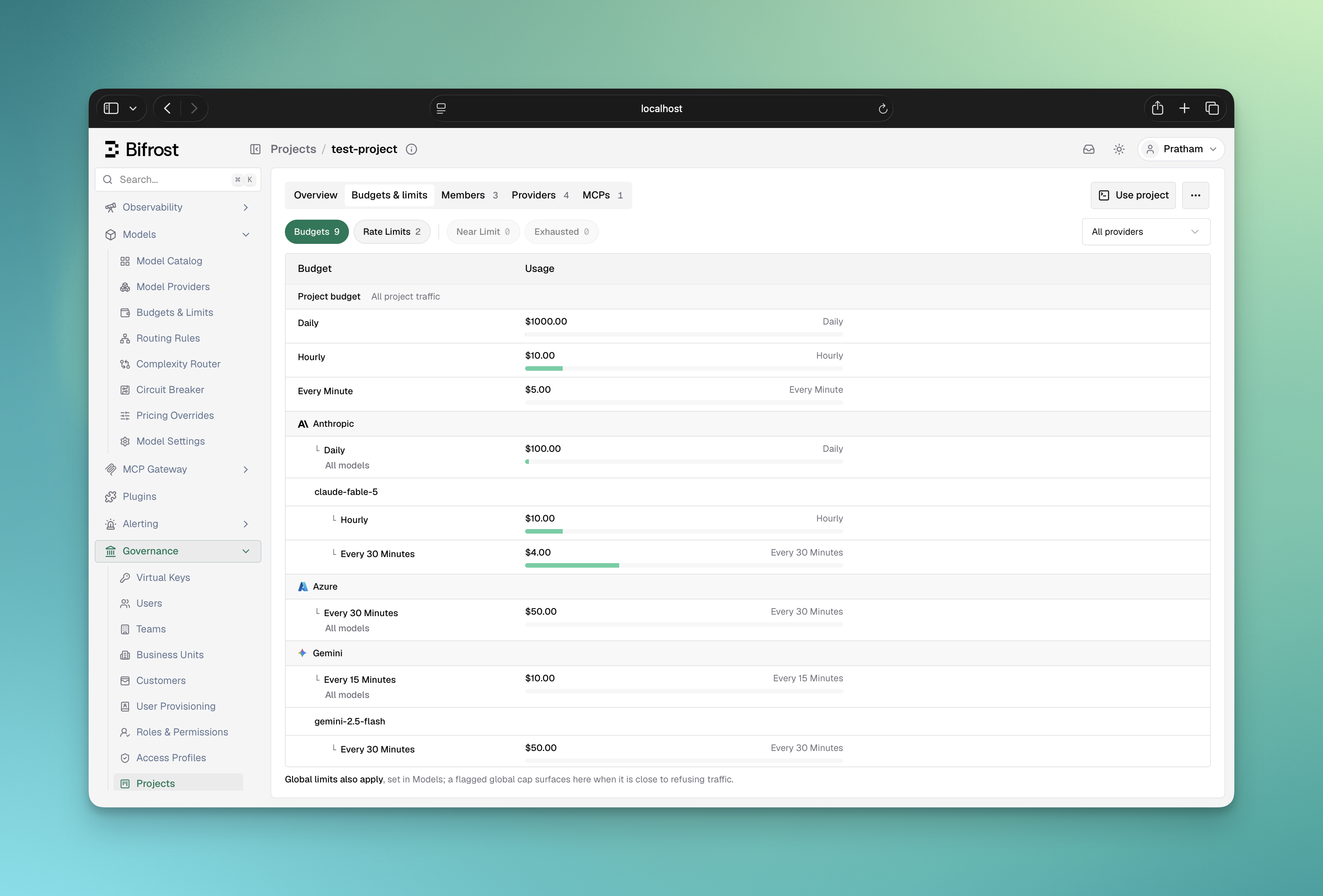Open Business Units
Screen dimensions: 1323x896
coord(170,655)
